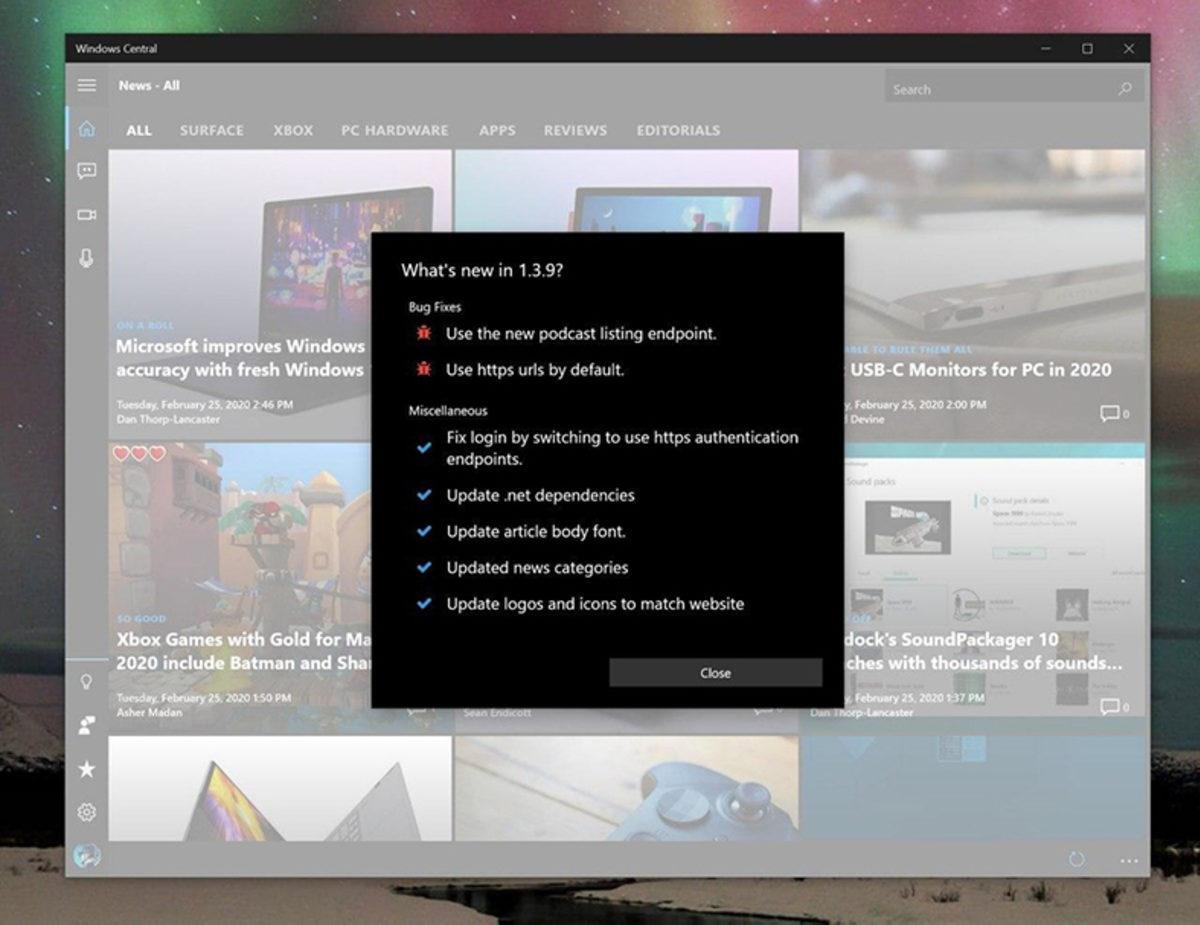Viewport: 1200px width, 925px height.
Task: Expand the hamburger navigation menu
Action: point(86,85)
